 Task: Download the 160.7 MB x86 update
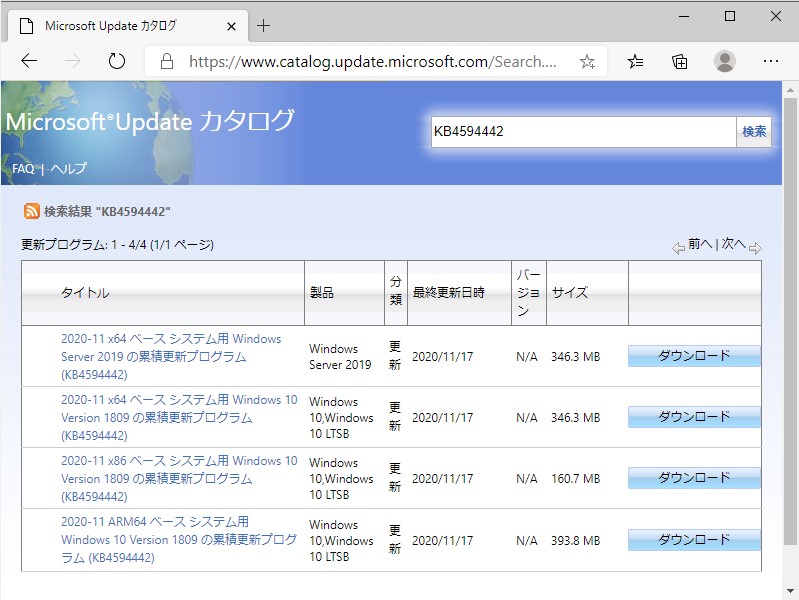pos(694,478)
